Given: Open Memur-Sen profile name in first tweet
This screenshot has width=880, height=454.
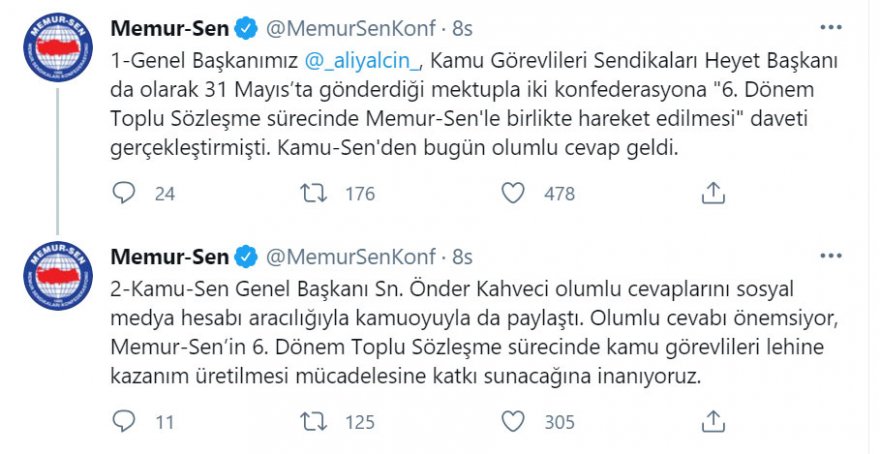Looking at the screenshot, I should [x=169, y=28].
